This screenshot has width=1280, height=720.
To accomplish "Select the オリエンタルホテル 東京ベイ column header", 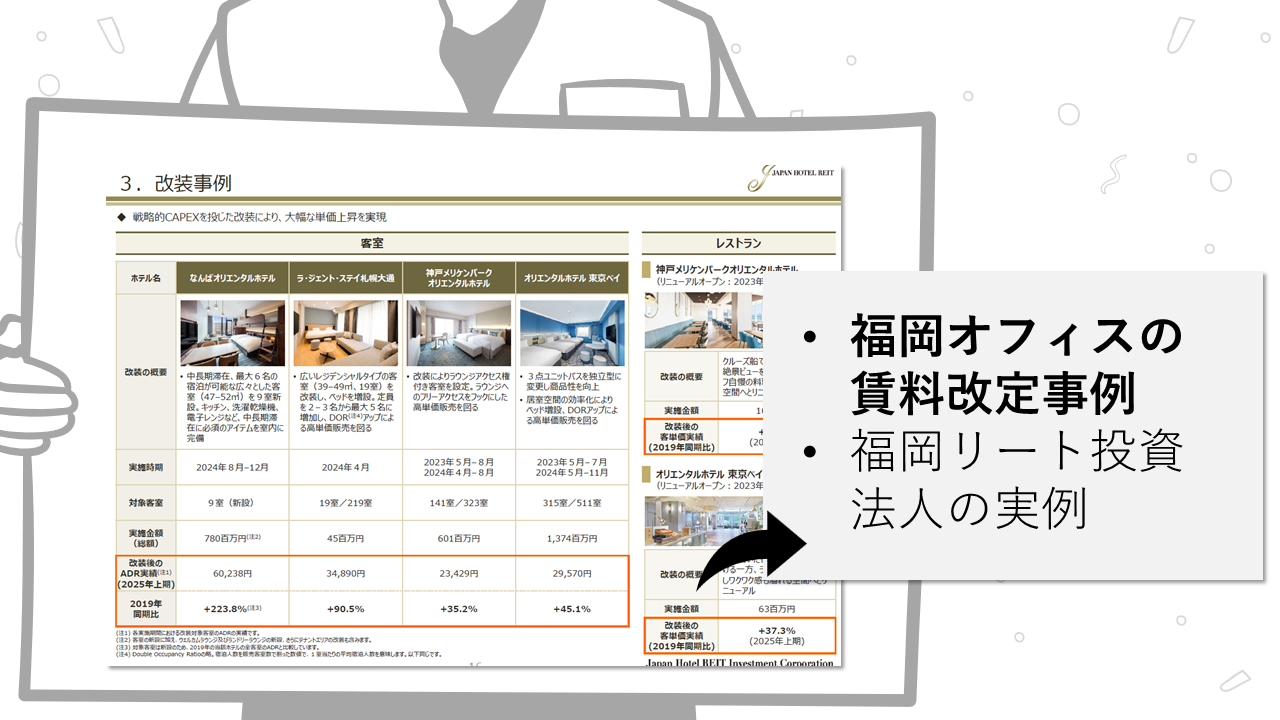I will coord(572,277).
